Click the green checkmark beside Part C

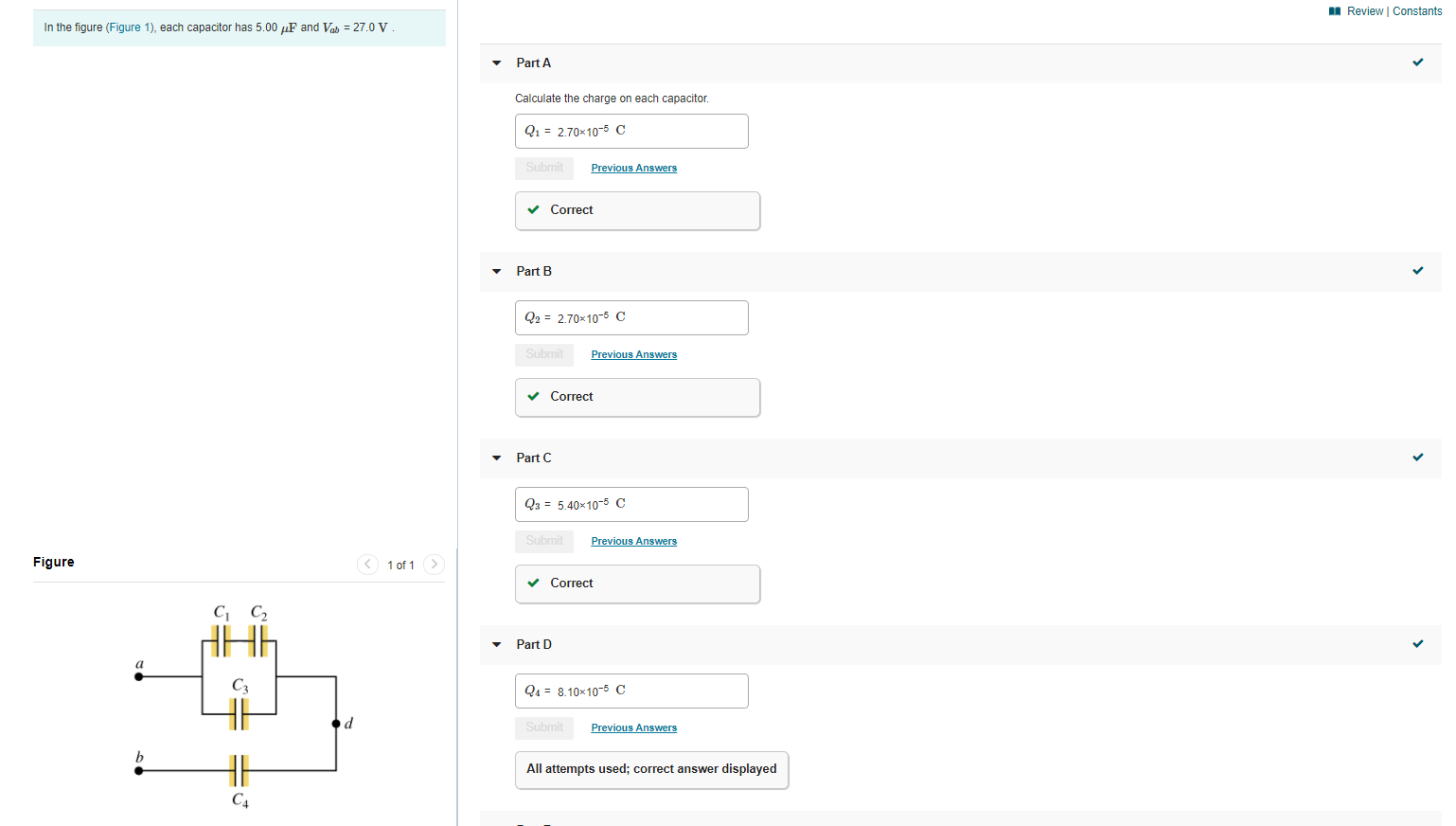coord(1417,457)
